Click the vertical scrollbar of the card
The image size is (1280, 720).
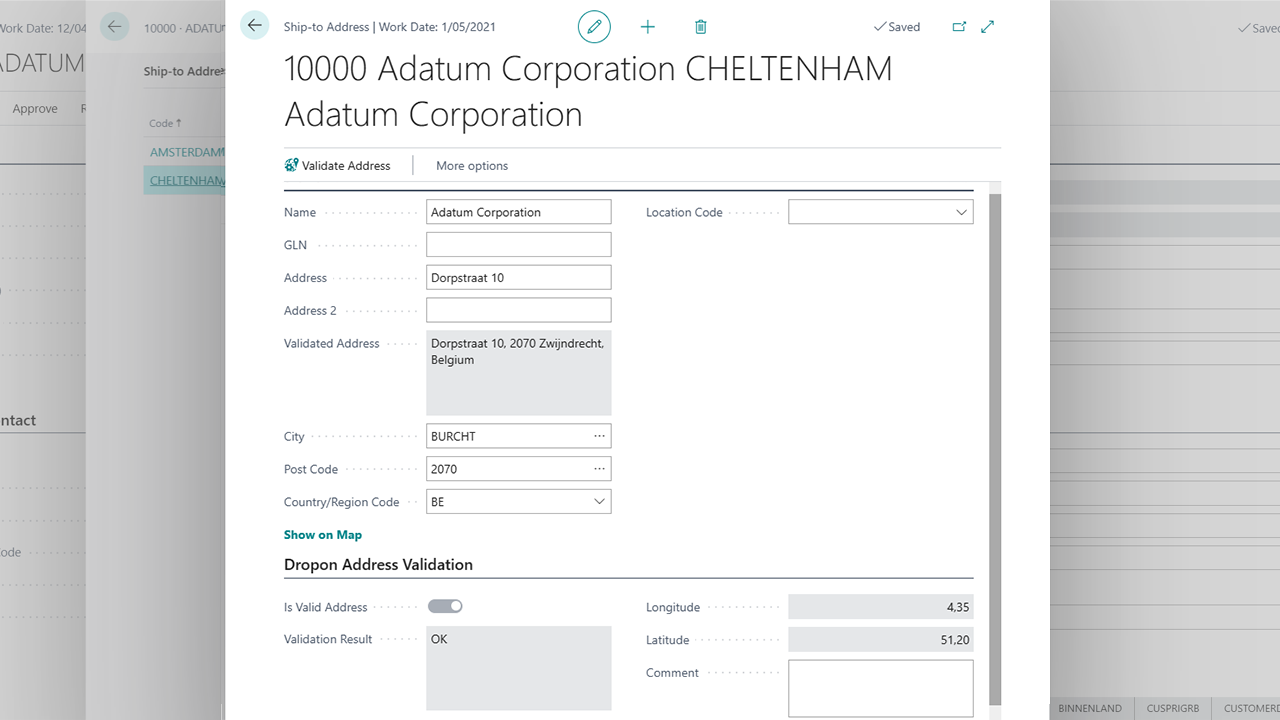[994, 450]
